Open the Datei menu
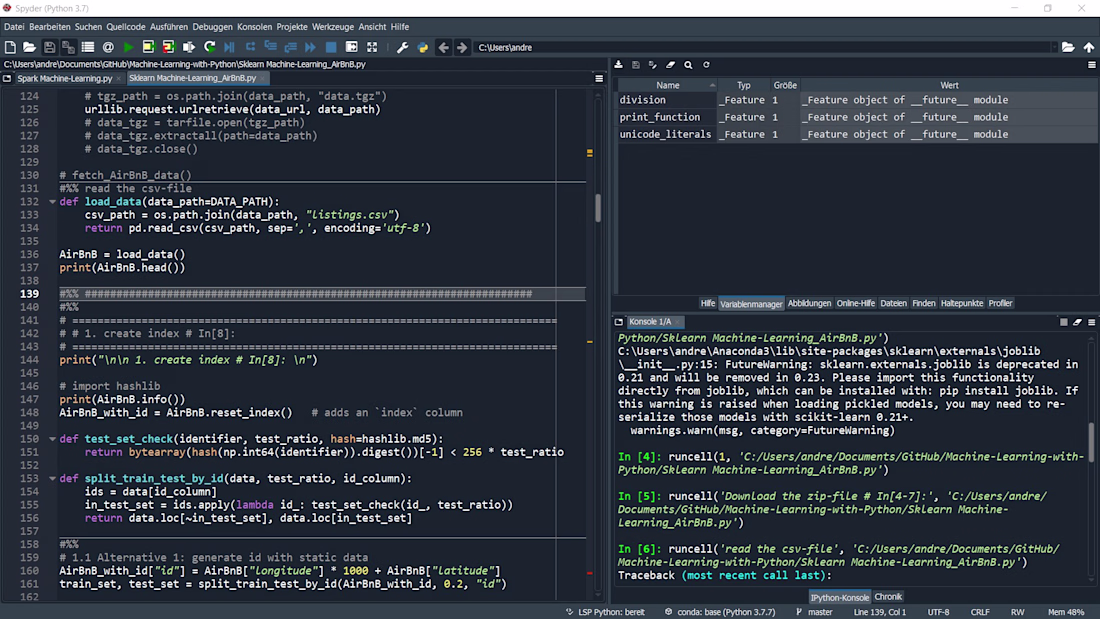Image resolution: width=1100 pixels, height=619 pixels. coord(14,27)
